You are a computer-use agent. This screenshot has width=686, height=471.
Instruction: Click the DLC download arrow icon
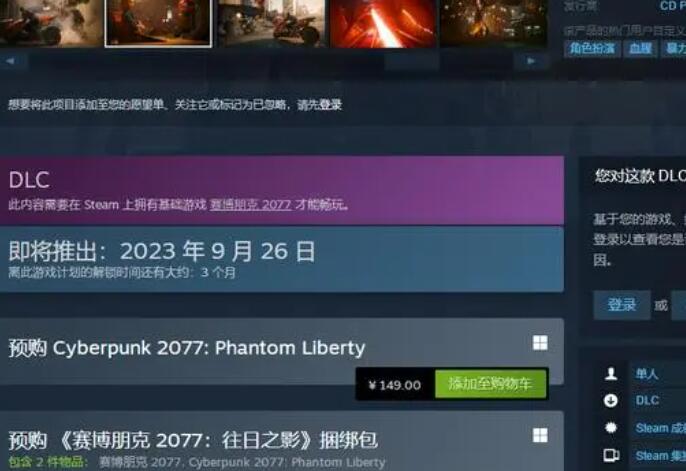point(611,400)
